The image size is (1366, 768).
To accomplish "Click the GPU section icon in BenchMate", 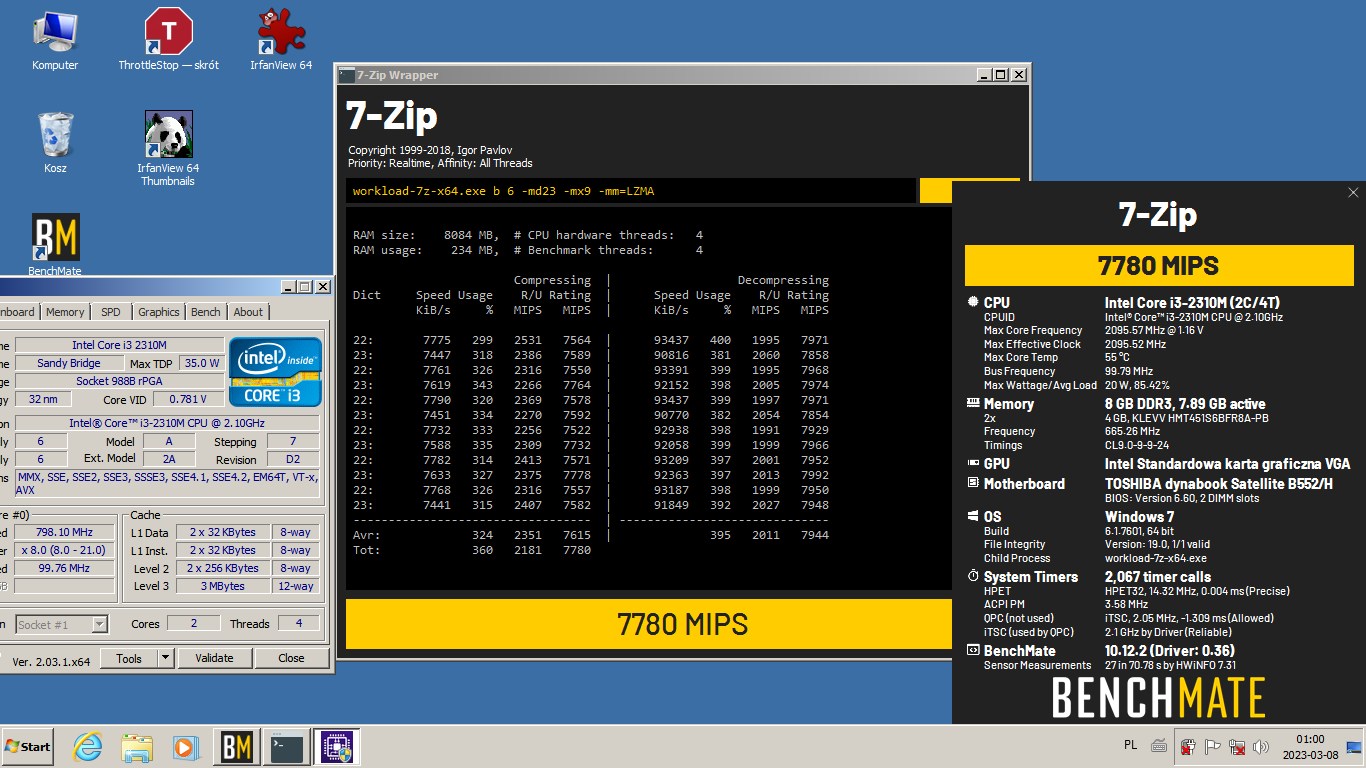I will (x=974, y=464).
